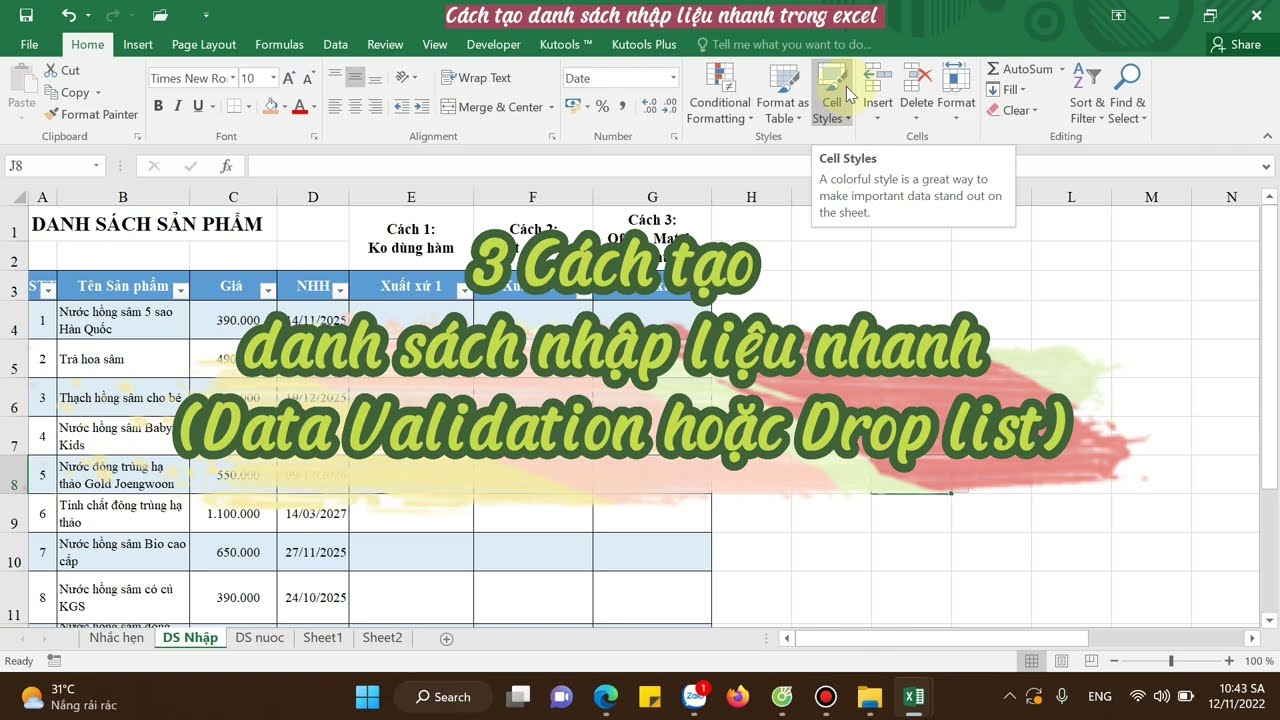1280x720 pixels.
Task: Click Increase Decimal icon
Action: (x=648, y=106)
